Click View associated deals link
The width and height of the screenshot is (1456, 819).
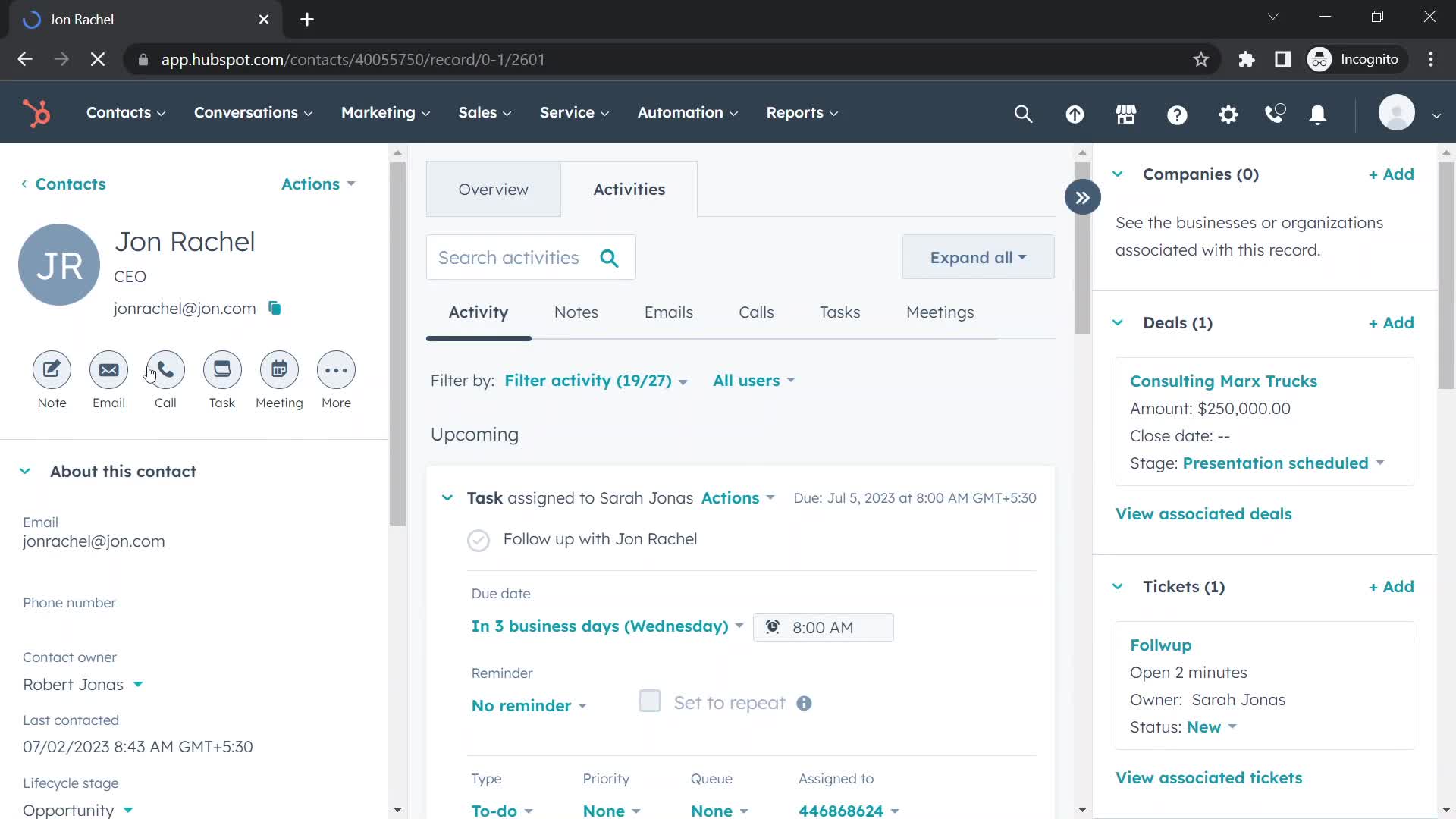(1203, 513)
